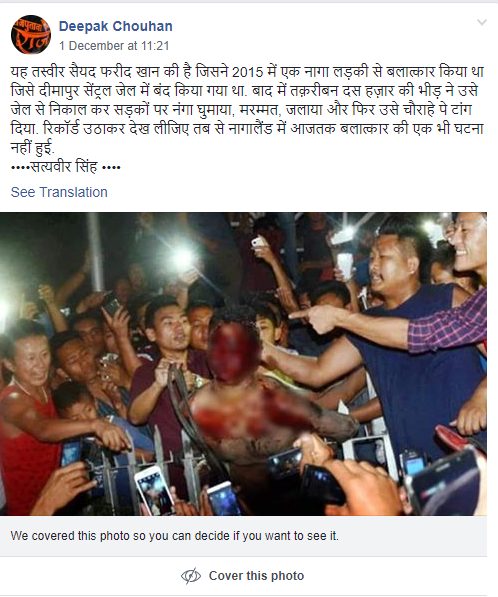Screen dimensions: 498x597
Task: Open Deepak Chouhan's profile name link
Action: coord(116,26)
